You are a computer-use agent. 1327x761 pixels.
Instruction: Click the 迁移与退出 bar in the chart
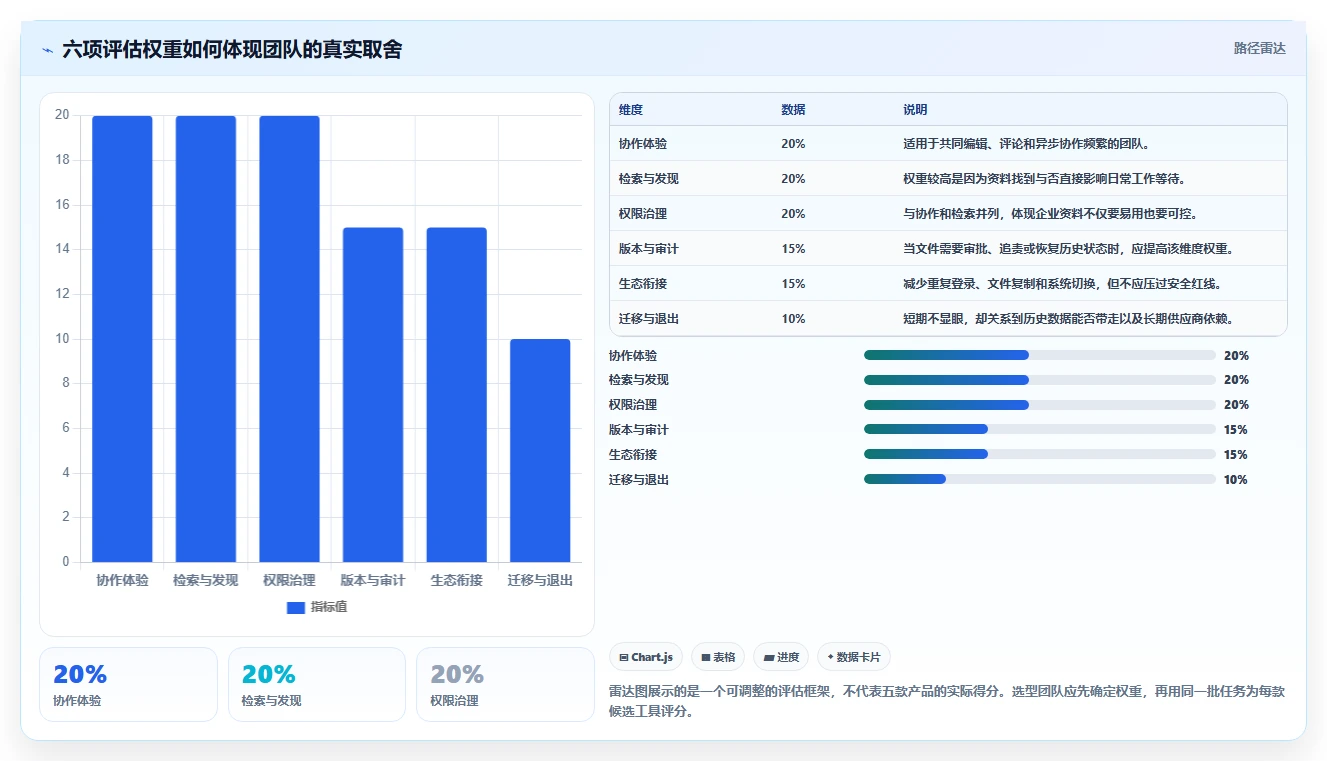point(540,451)
